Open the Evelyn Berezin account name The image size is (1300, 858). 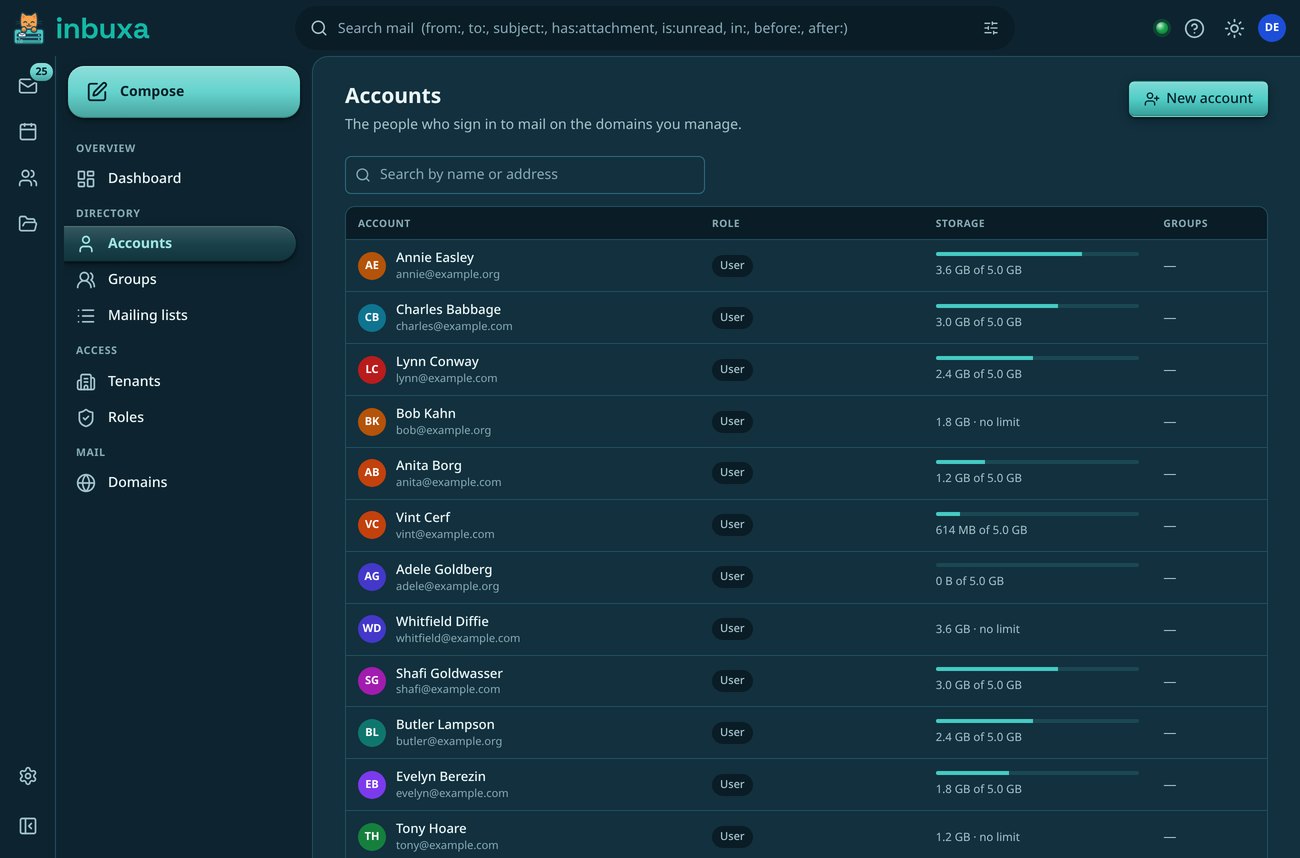click(x=441, y=776)
